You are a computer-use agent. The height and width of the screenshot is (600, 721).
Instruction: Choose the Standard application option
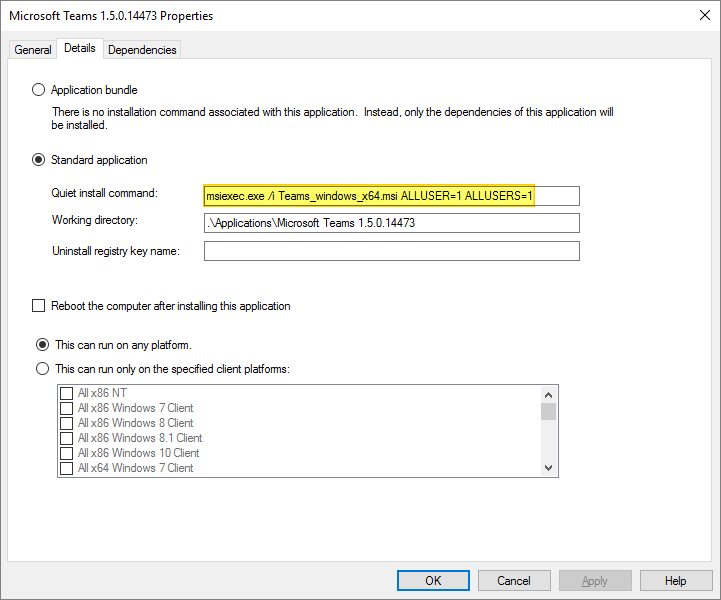pyautogui.click(x=40, y=160)
